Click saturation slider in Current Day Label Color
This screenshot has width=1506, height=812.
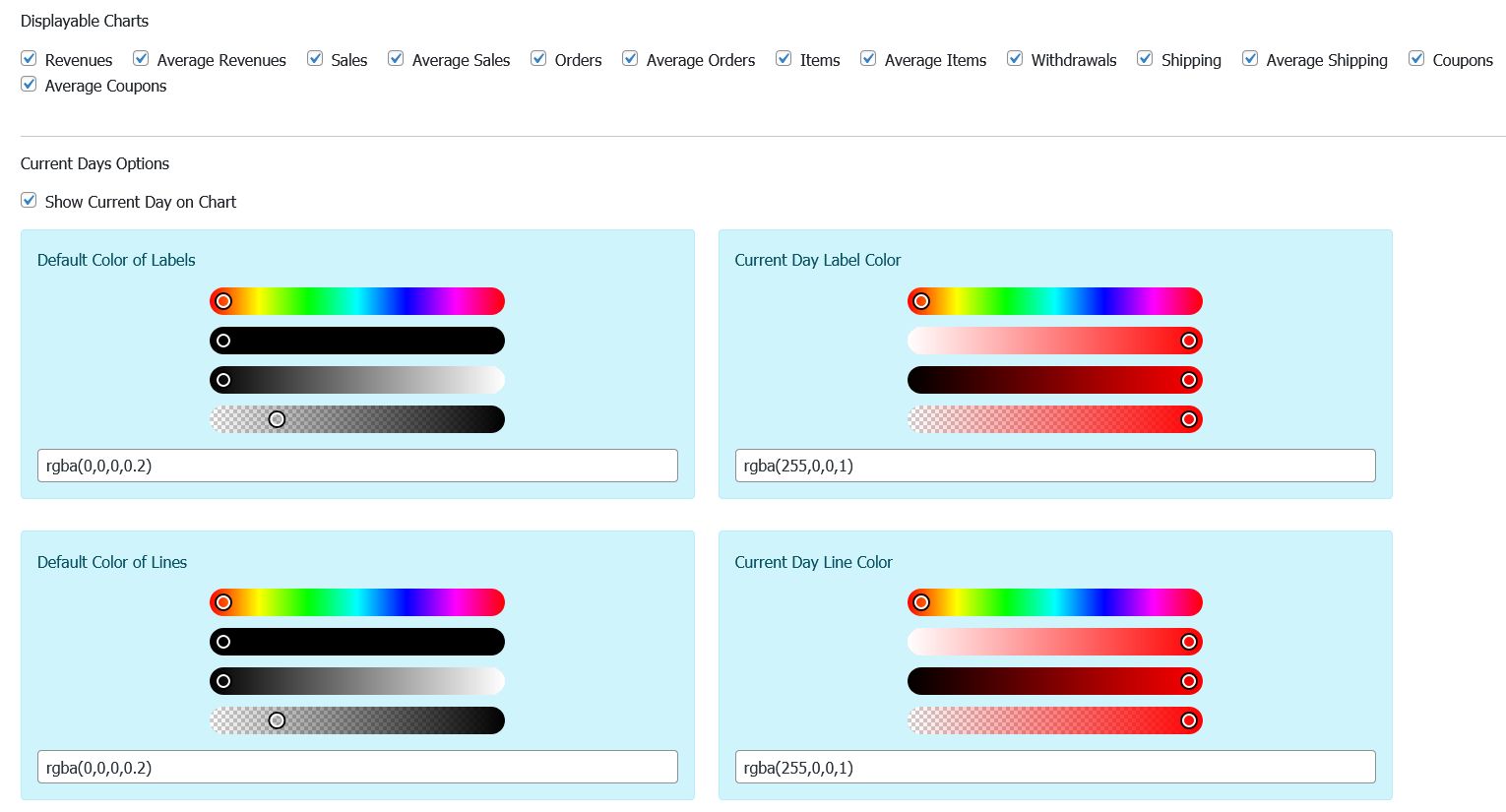point(1054,341)
